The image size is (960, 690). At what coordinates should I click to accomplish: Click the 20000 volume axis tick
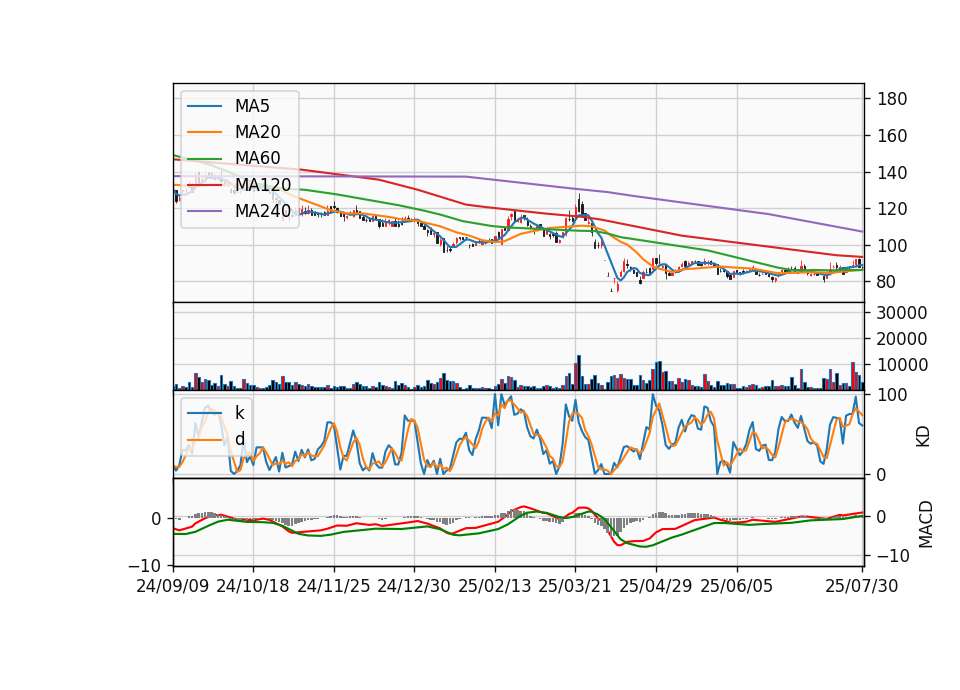(902, 339)
